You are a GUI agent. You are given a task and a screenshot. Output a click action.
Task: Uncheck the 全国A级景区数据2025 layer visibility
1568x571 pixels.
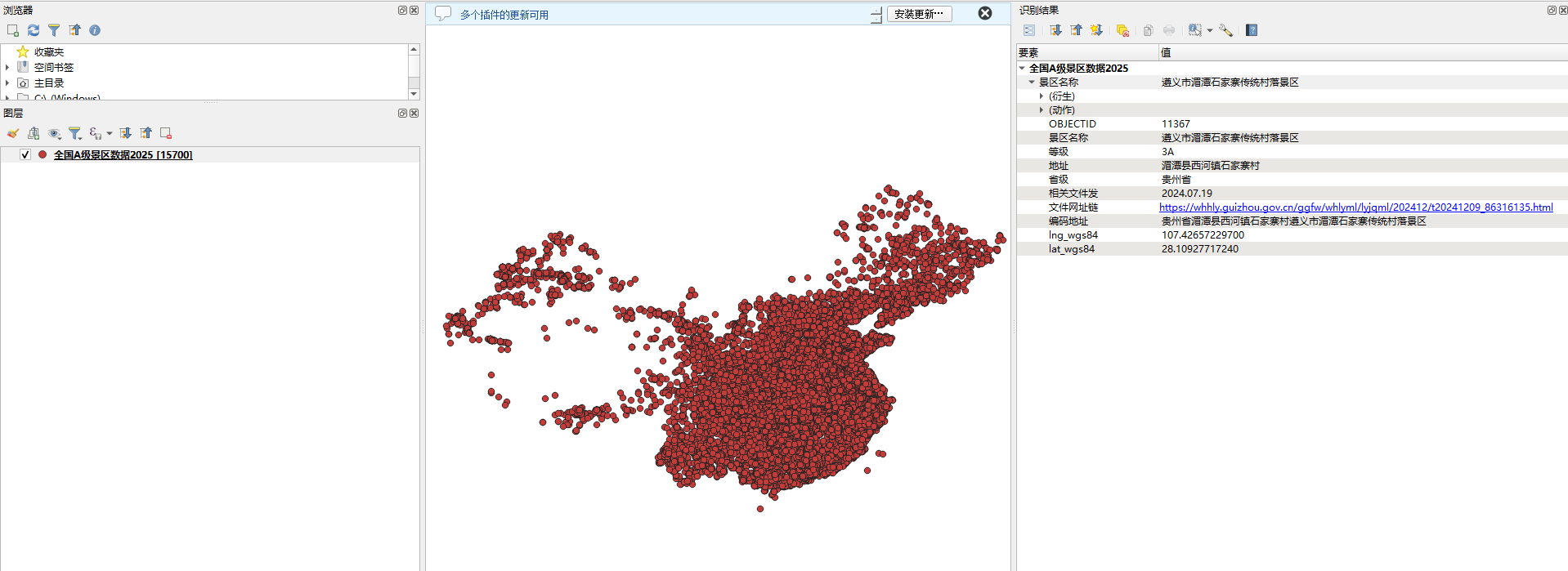click(x=25, y=155)
